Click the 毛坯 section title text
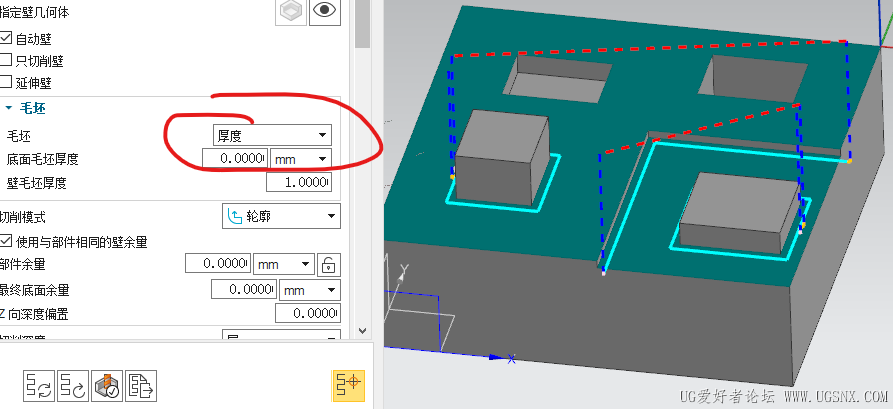 32,108
